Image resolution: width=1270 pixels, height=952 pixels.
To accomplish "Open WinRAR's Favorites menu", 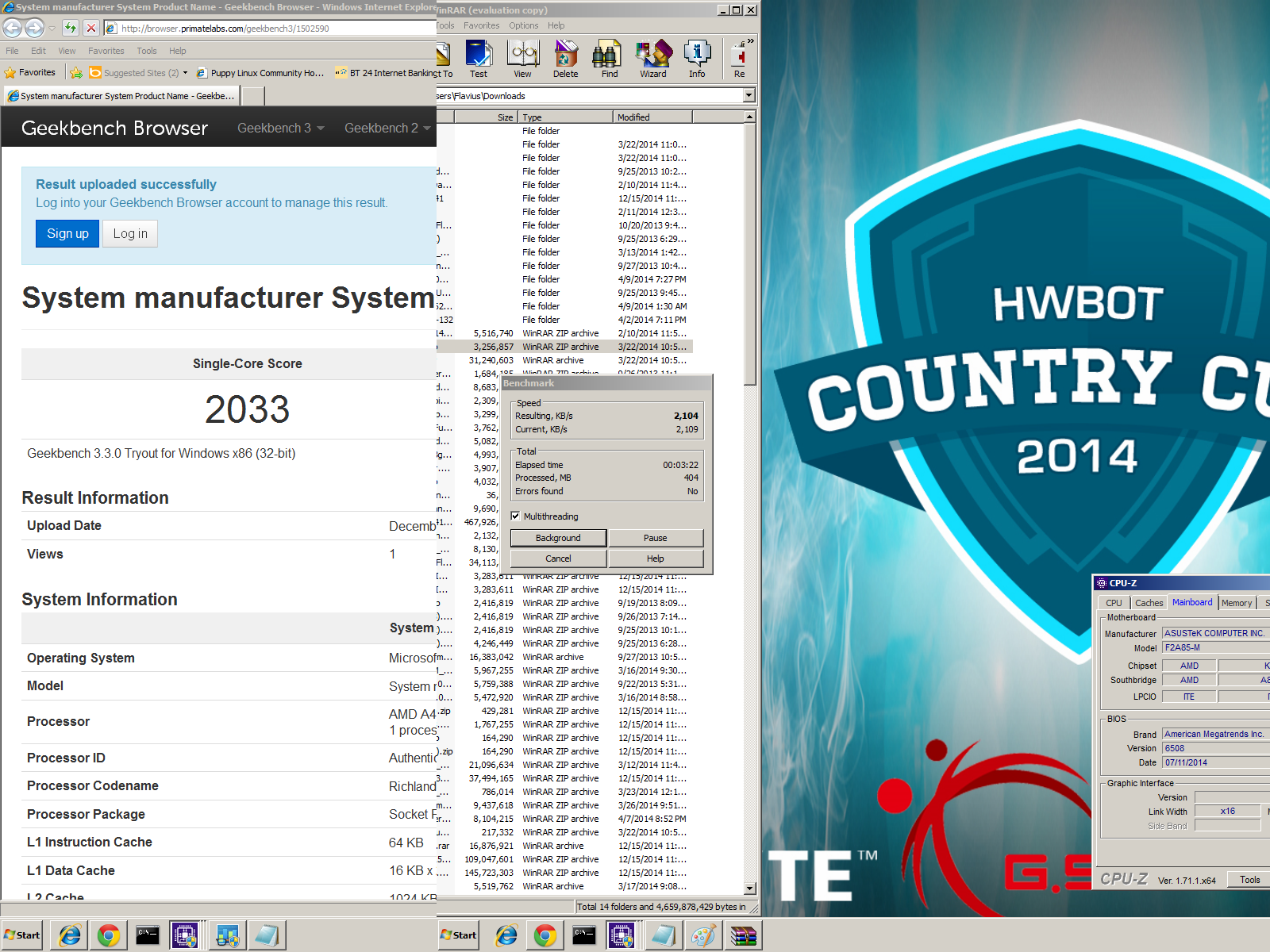I will pyautogui.click(x=482, y=25).
